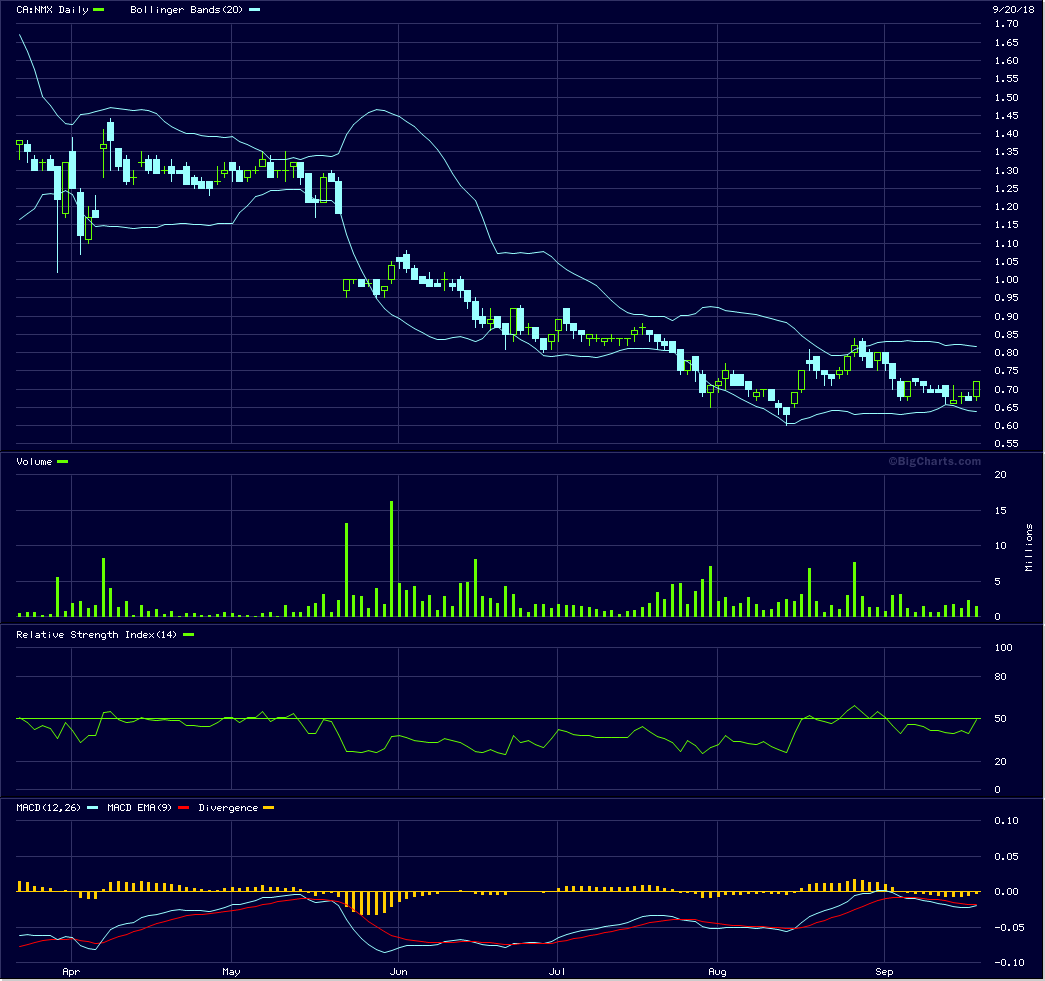Click the 80 RSI axis label

click(1000, 677)
